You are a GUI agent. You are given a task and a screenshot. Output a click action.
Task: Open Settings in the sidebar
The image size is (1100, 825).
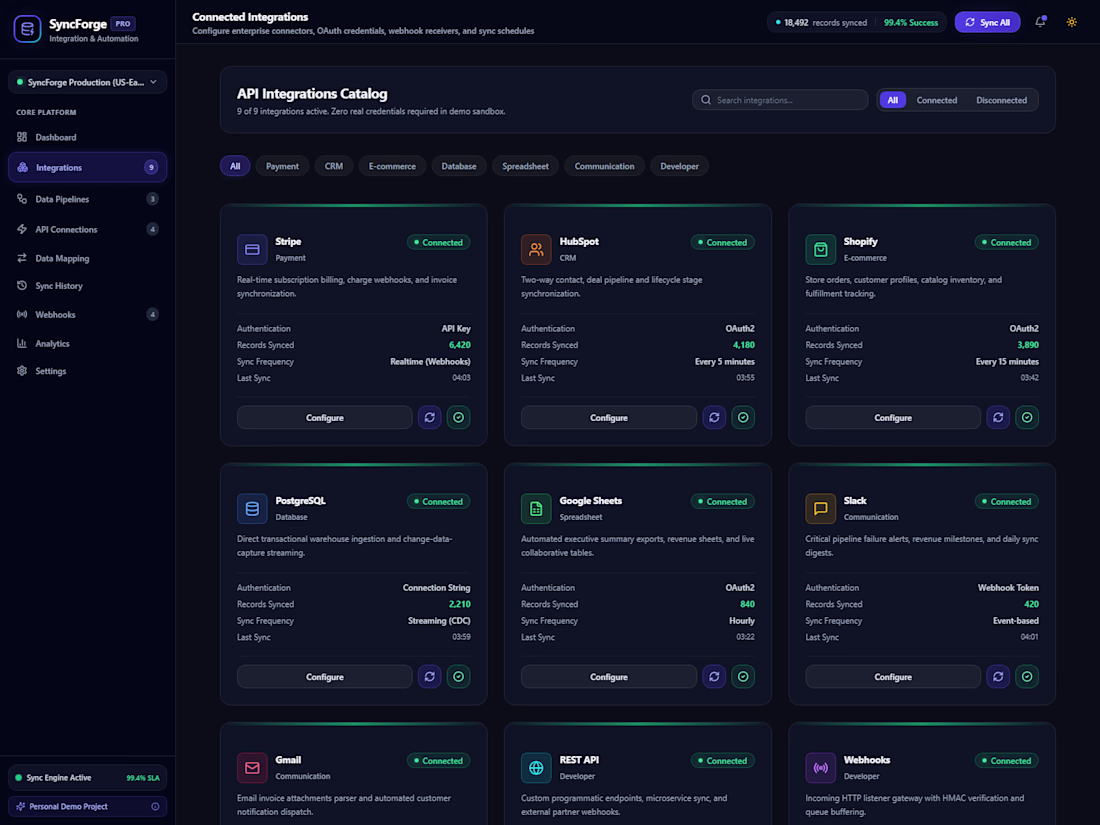88,371
